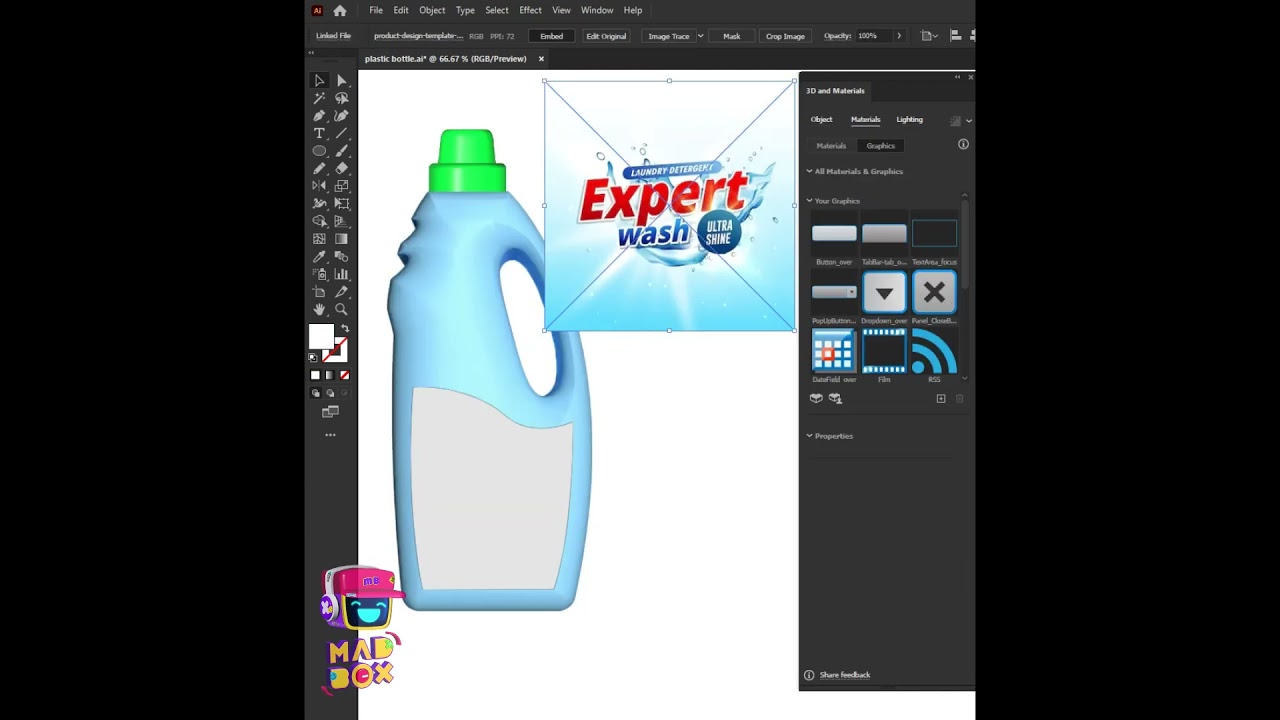Collapse All Materials & Graphics section
The width and height of the screenshot is (1280, 720).
click(x=809, y=171)
